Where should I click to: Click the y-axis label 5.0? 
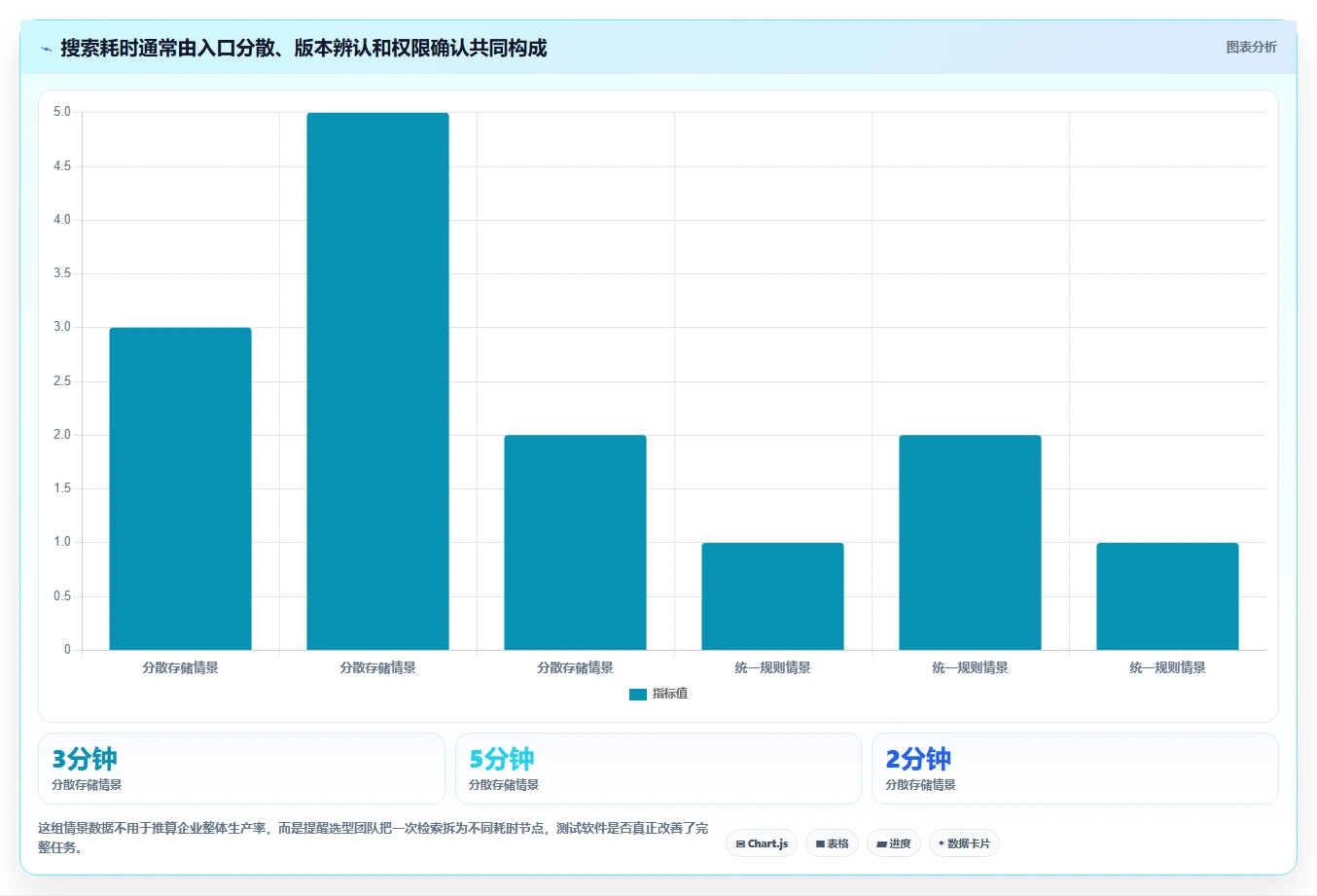click(62, 112)
